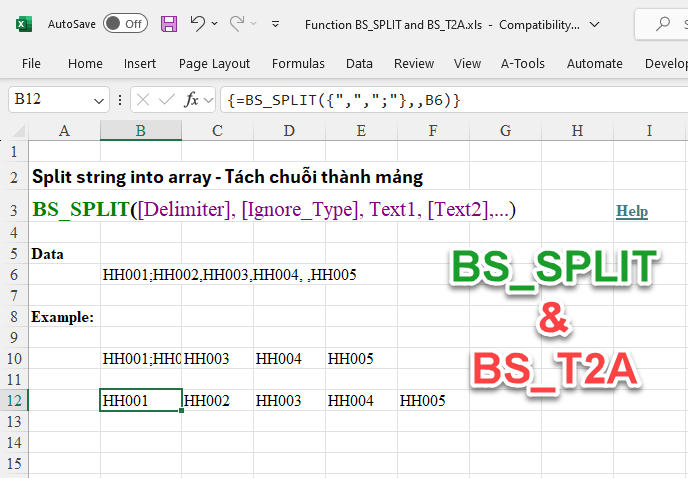Click HH003 in row 10

[206, 359]
